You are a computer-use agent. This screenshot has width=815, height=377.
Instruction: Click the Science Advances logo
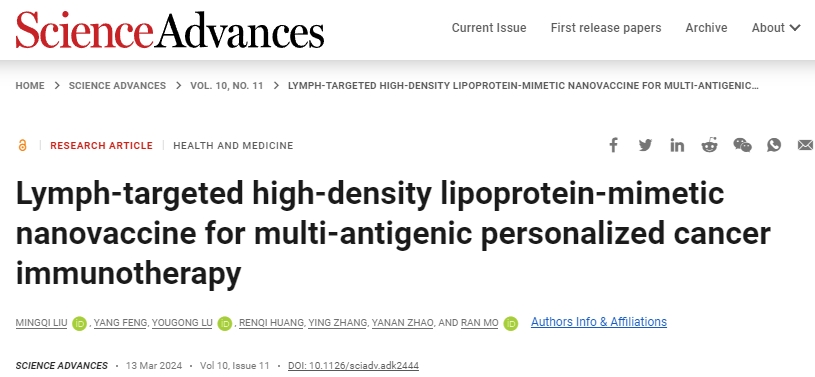[170, 29]
